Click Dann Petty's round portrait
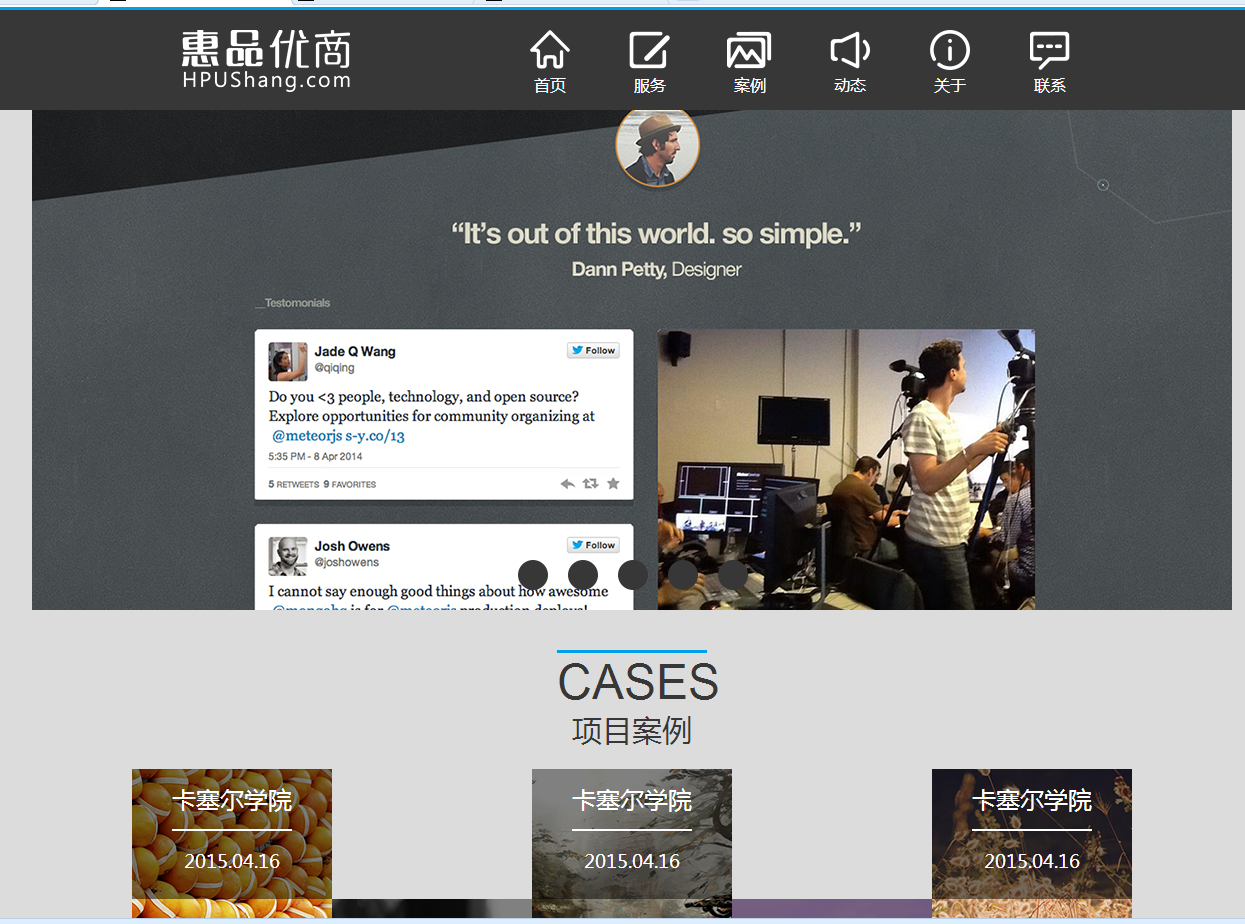 pos(657,146)
